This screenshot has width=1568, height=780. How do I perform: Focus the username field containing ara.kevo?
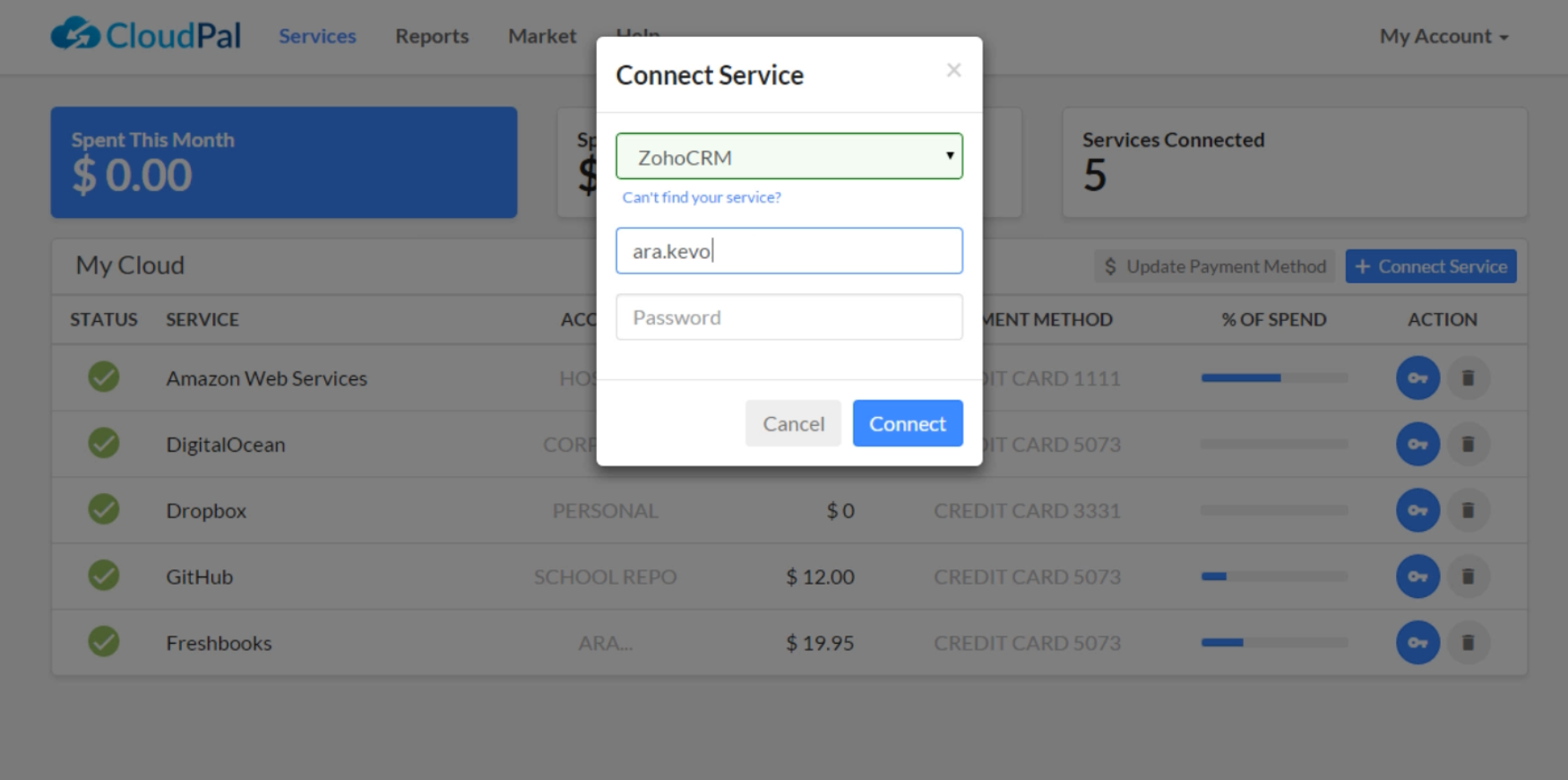(789, 250)
